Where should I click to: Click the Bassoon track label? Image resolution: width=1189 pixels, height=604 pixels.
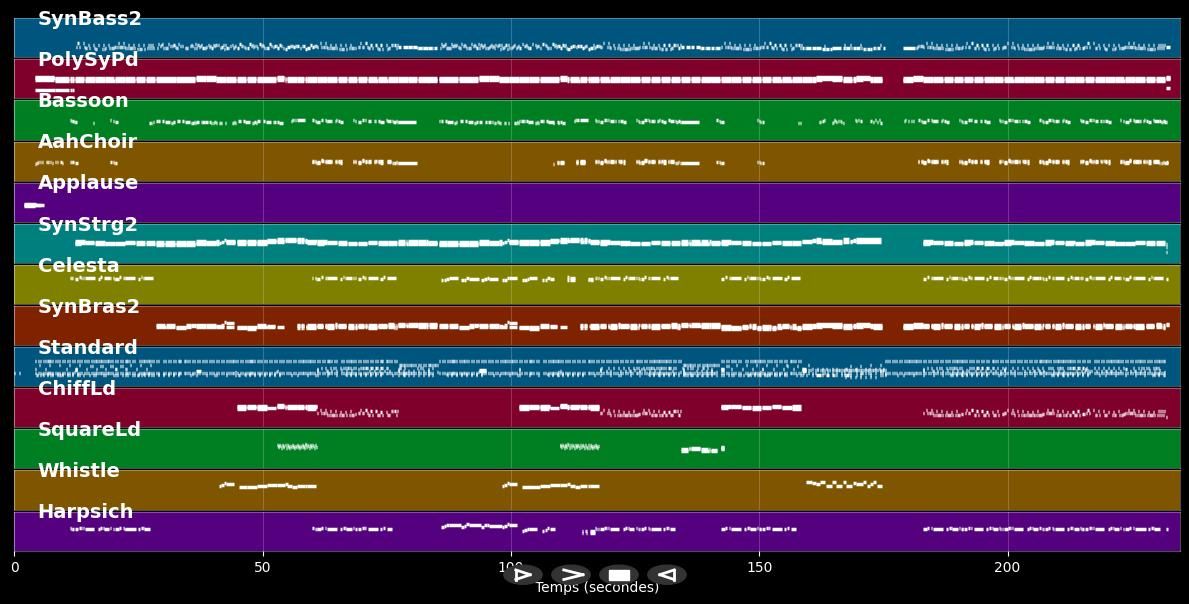tap(83, 101)
